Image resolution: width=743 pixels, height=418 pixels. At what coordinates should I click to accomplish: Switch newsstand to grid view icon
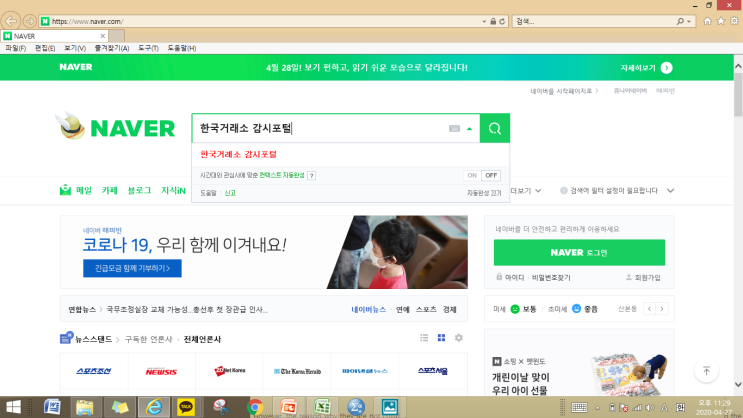pos(441,338)
